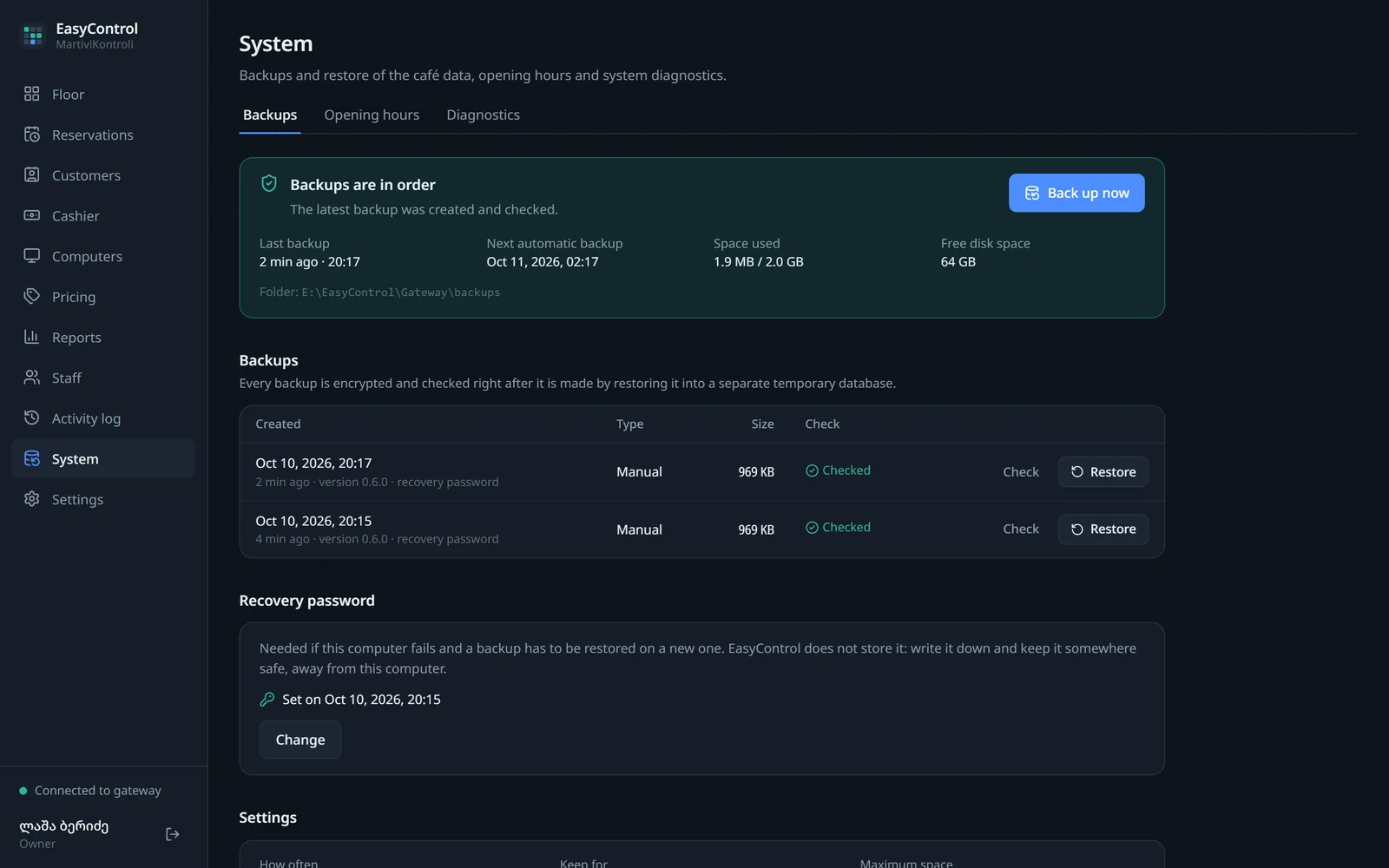Click the log out icon beside Owner
This screenshot has width=1389, height=868.
click(x=173, y=834)
